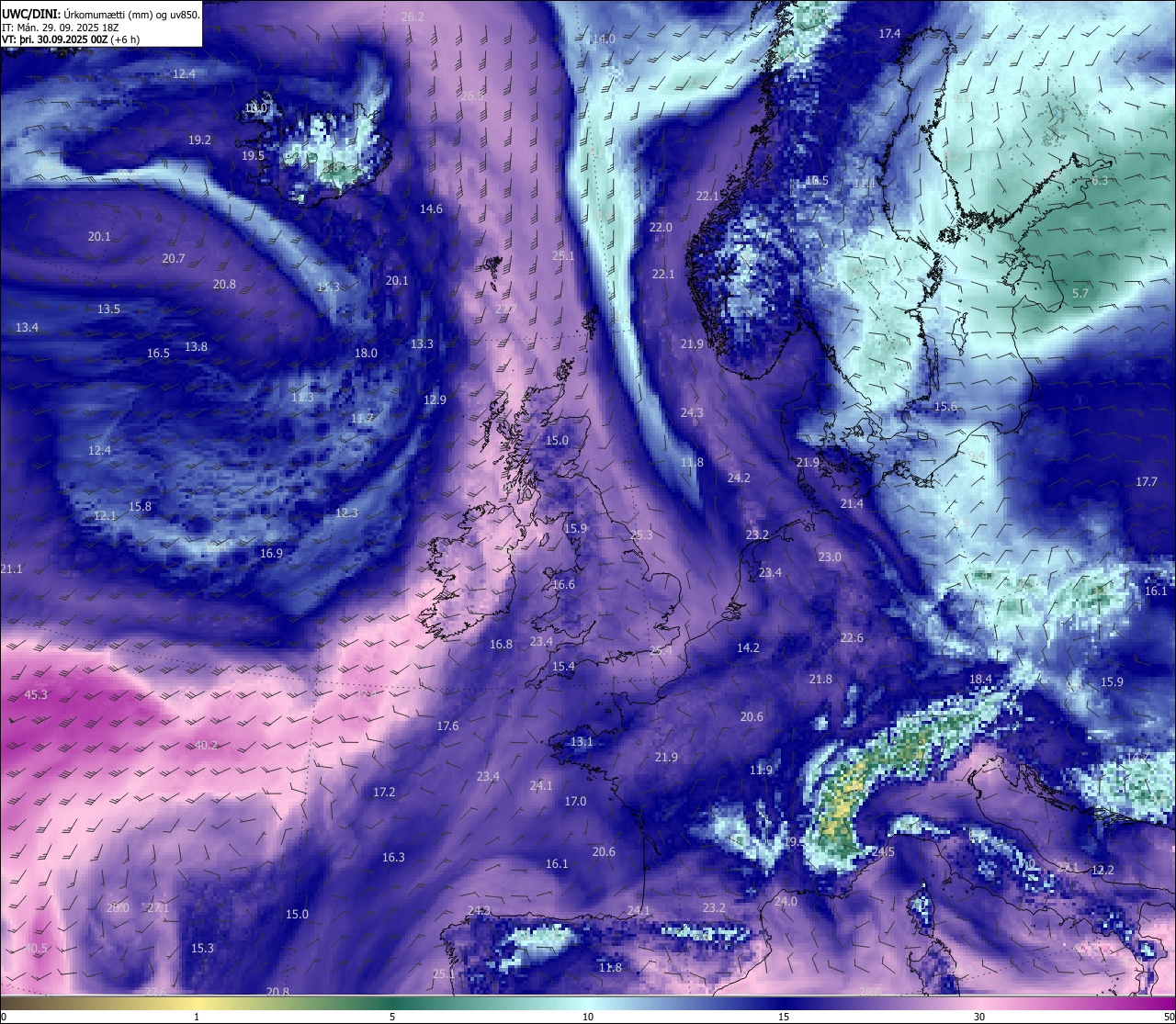This screenshot has width=1176, height=1024.
Task: Select the 24.0 value in Gulf of Lion
Action: click(x=786, y=902)
